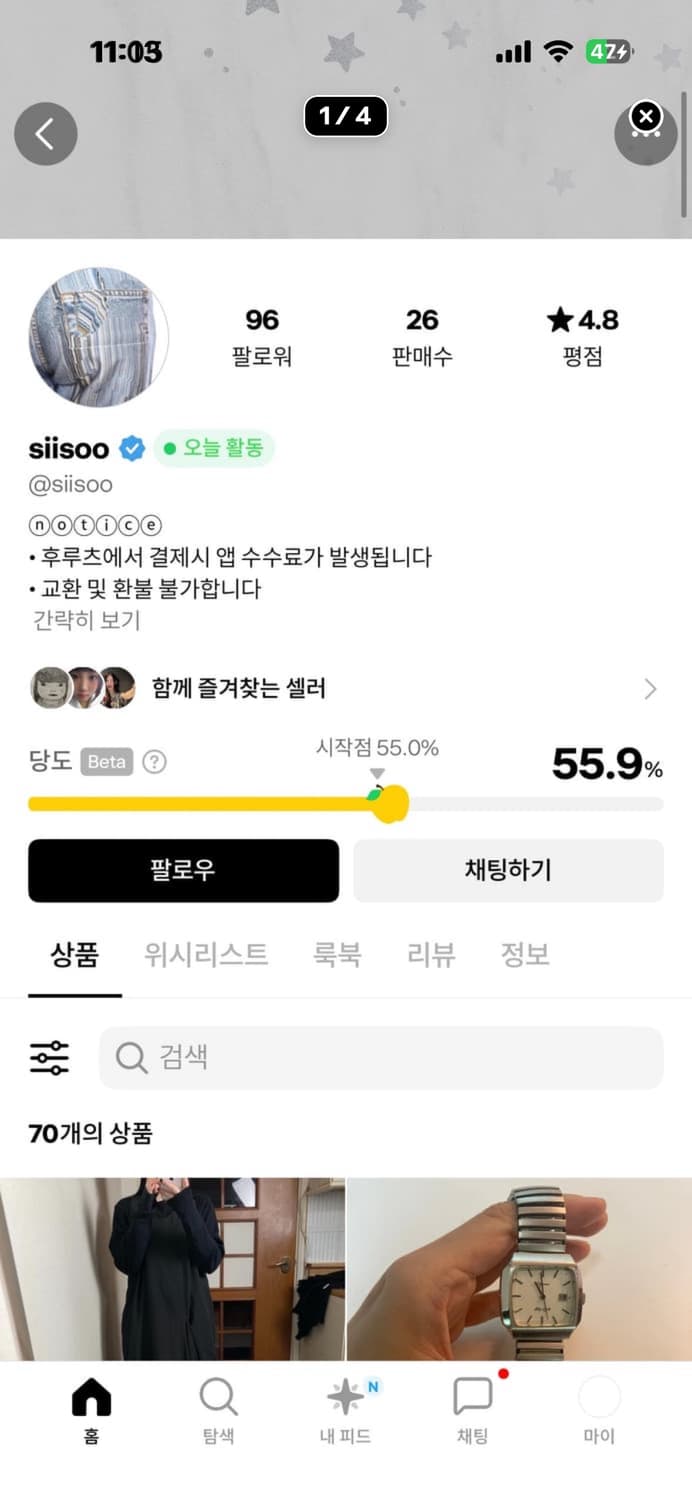
Task: Collapse notice with 간략히 보기
Action: click(x=75, y=620)
